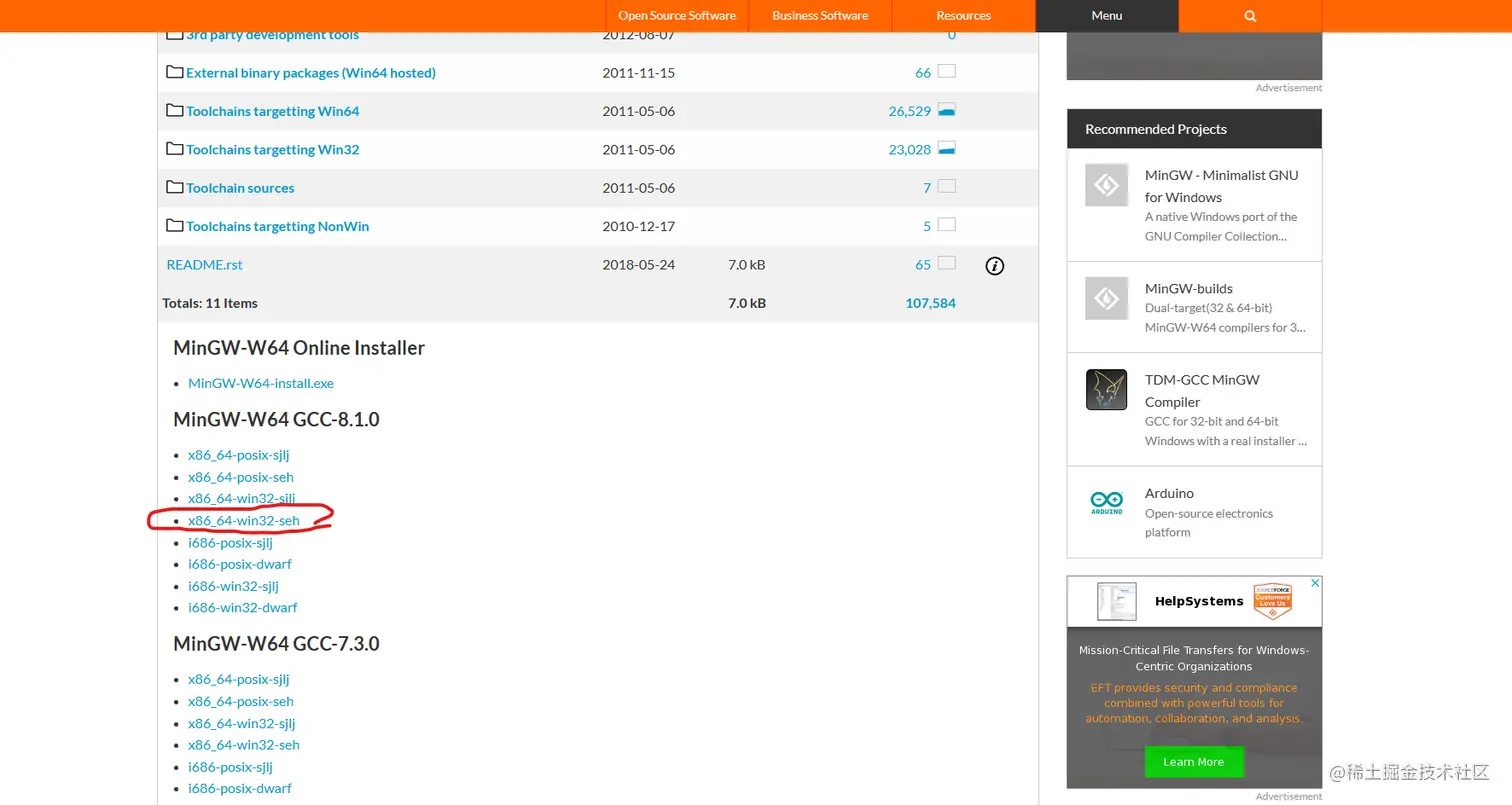Click the 7 downloads count for Toolchain sources
1512x805 pixels.
[927, 188]
